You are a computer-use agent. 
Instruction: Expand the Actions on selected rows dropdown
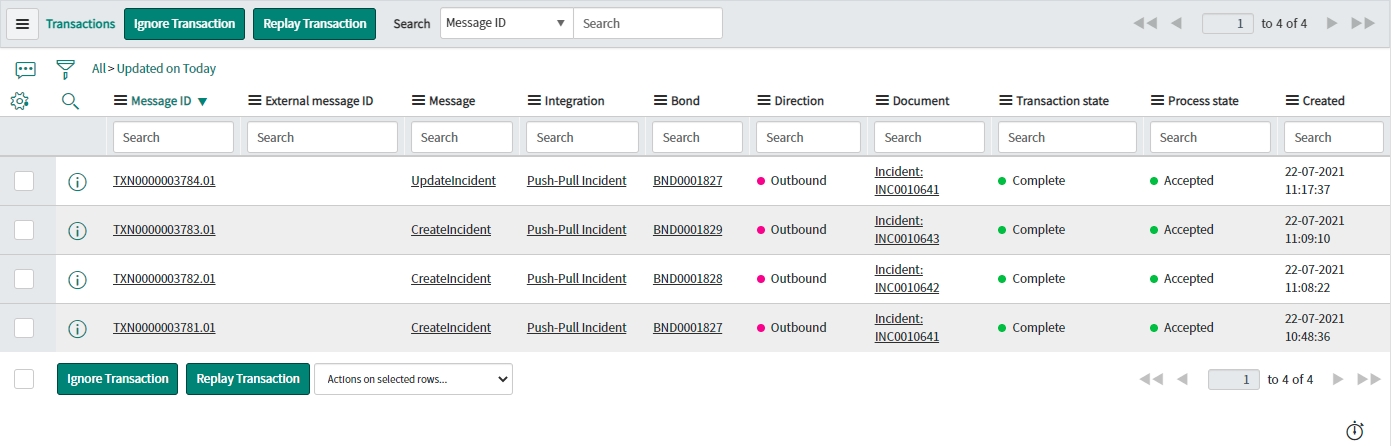413,379
